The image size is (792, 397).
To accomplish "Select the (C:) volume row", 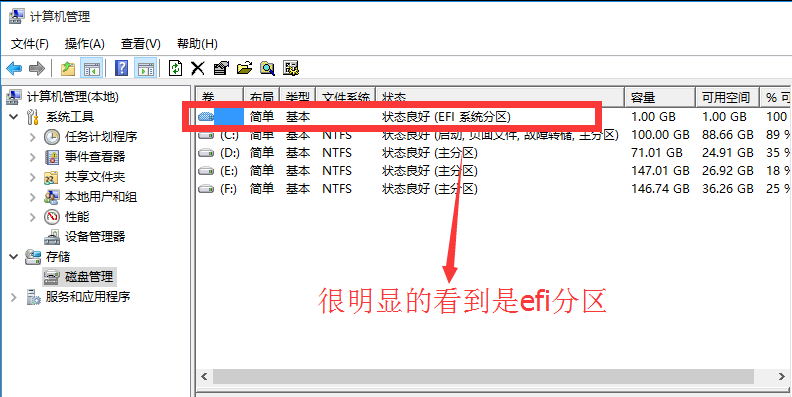I will coord(494,135).
